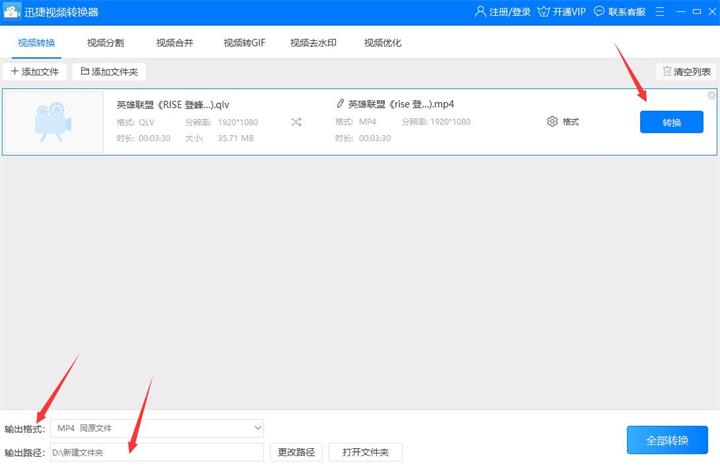Screen dimensions: 720x466
Task: Switch to 视频合并 tab
Action: click(x=174, y=43)
